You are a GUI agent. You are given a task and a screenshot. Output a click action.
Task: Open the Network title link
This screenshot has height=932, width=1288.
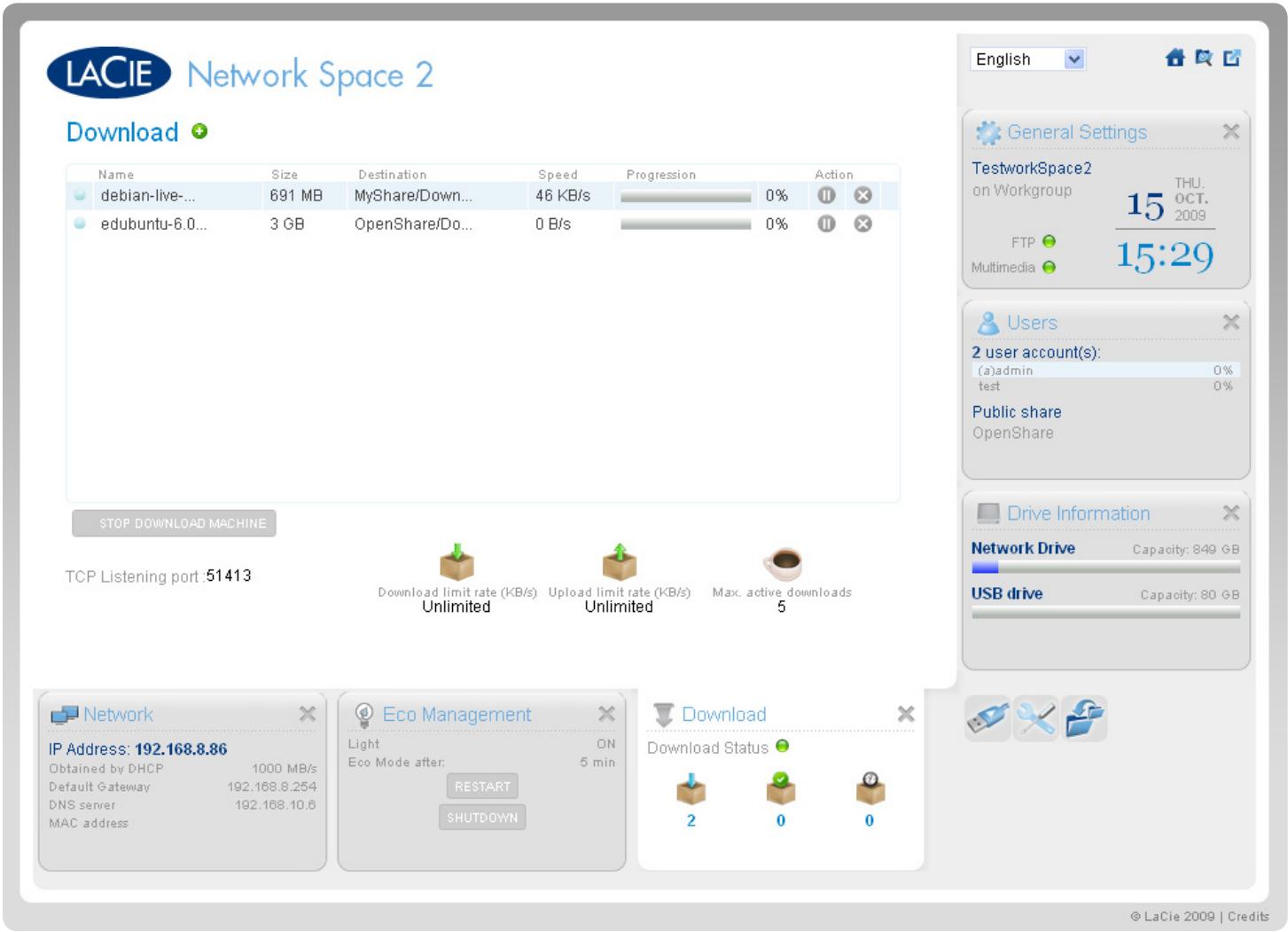pyautogui.click(x=118, y=715)
